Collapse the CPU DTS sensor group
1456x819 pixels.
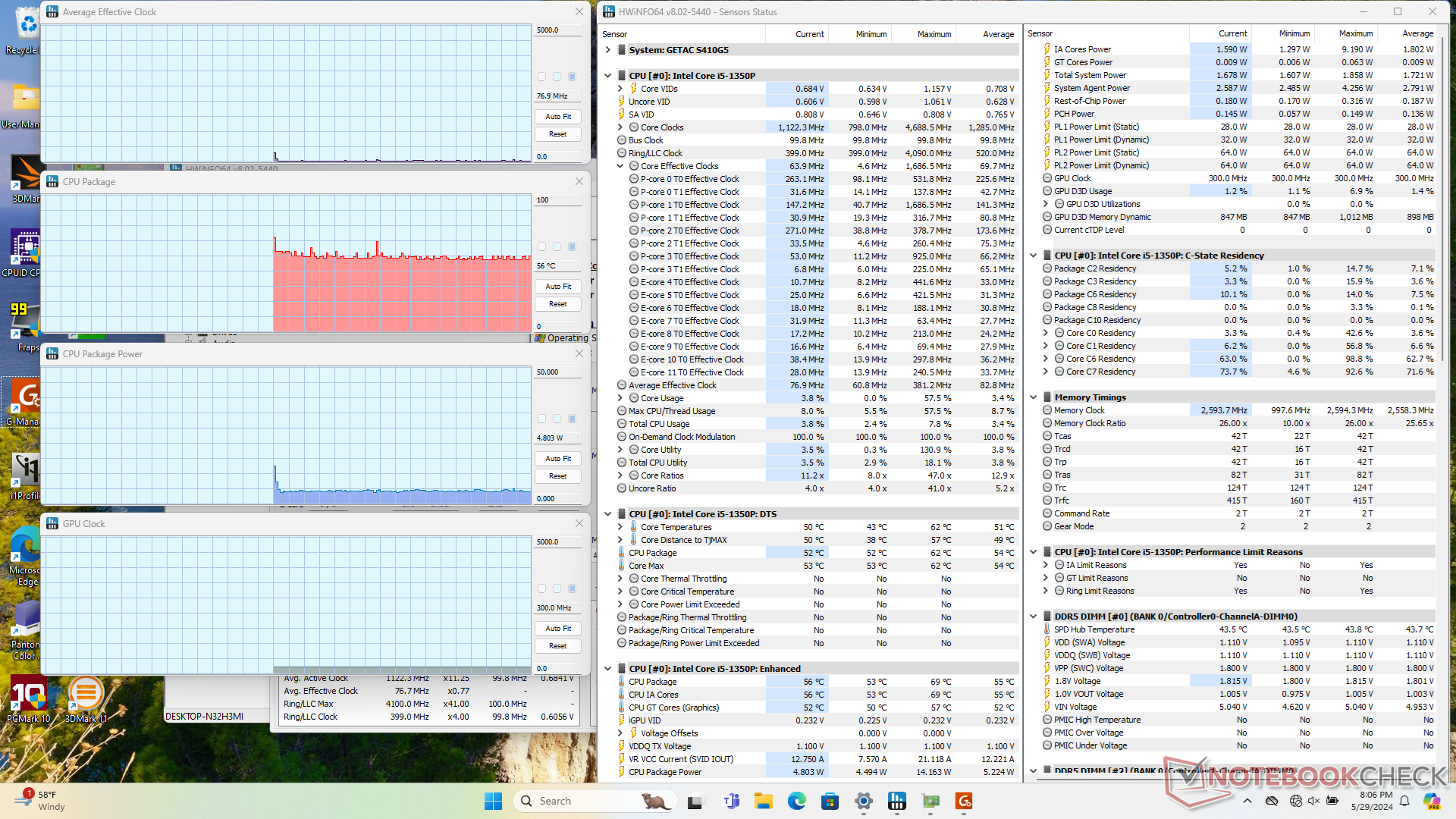(x=608, y=514)
